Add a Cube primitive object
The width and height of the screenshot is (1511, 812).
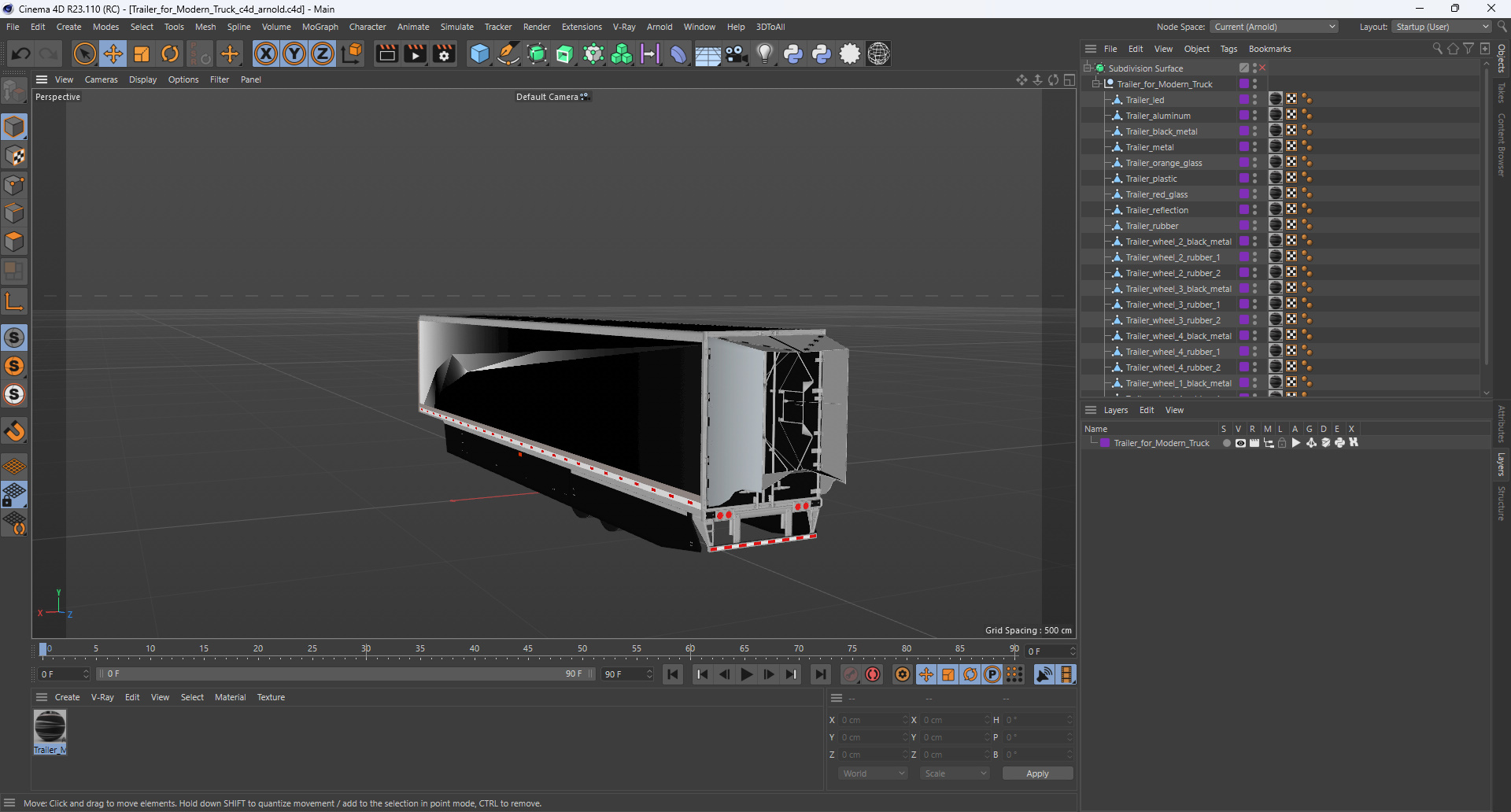(479, 54)
